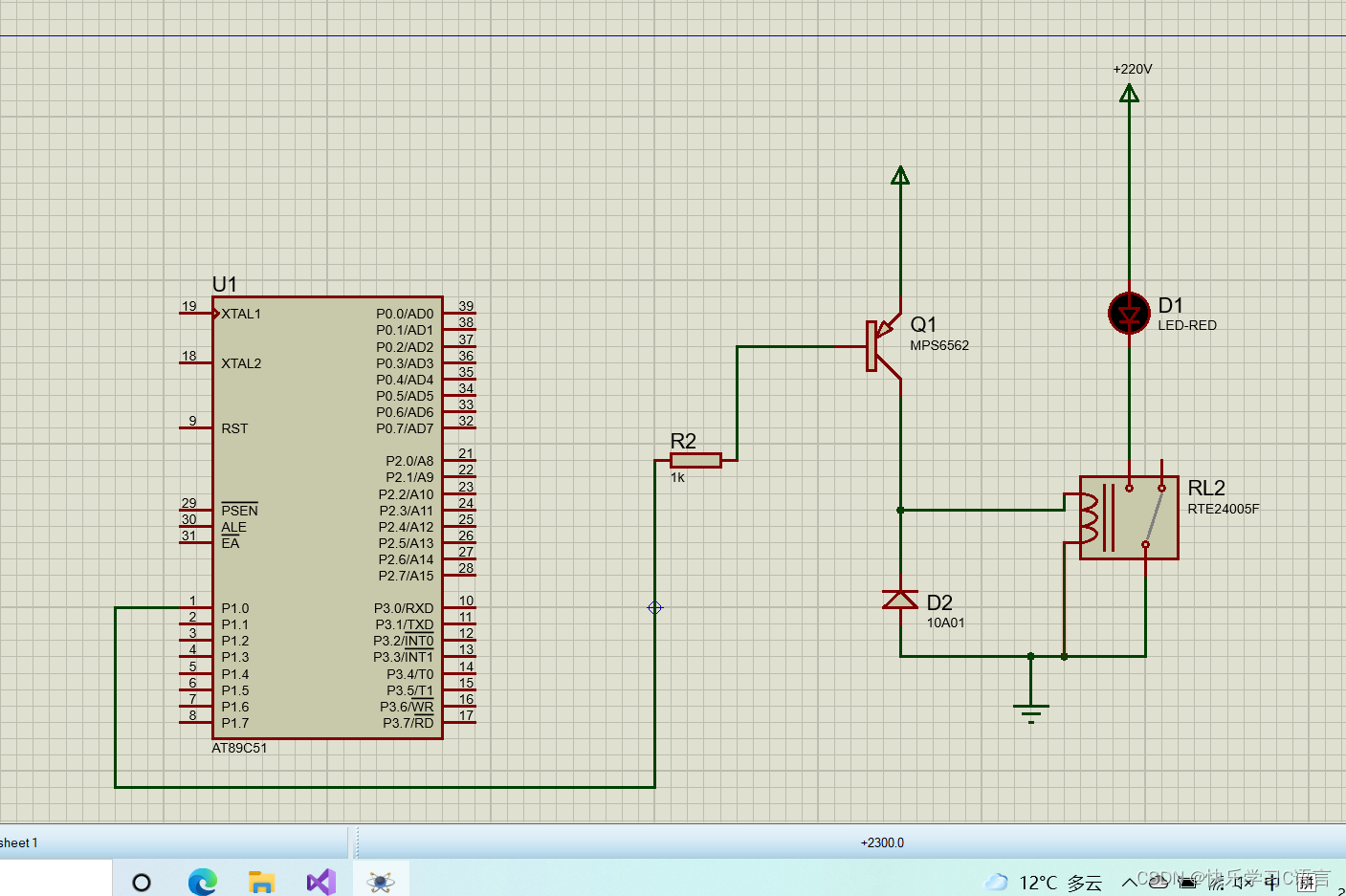The width and height of the screenshot is (1346, 896).
Task: Expand hidden system tray icons chevron
Action: click(1131, 882)
